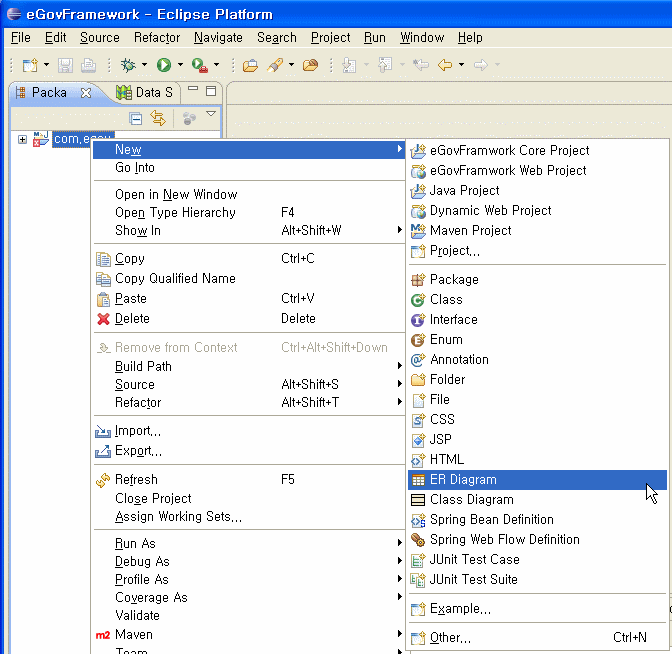Viewport: 672px width, 654px height.
Task: Click Refresh in context menu
Action: click(x=136, y=480)
